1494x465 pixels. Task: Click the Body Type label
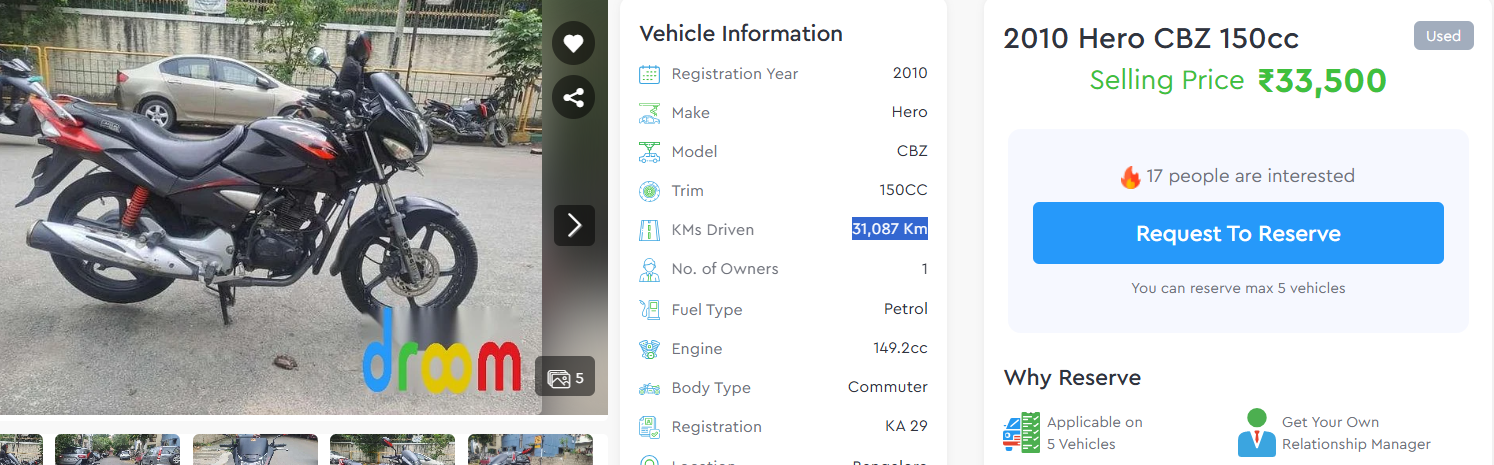click(711, 388)
